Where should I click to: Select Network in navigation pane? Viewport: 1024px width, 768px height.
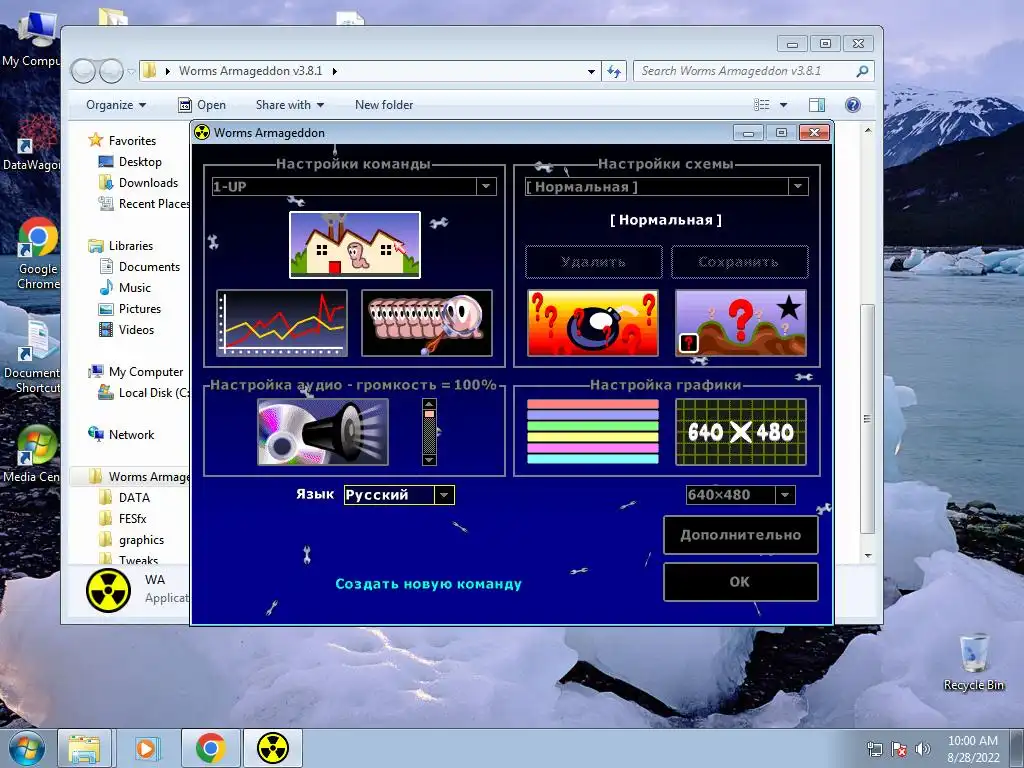click(x=131, y=434)
